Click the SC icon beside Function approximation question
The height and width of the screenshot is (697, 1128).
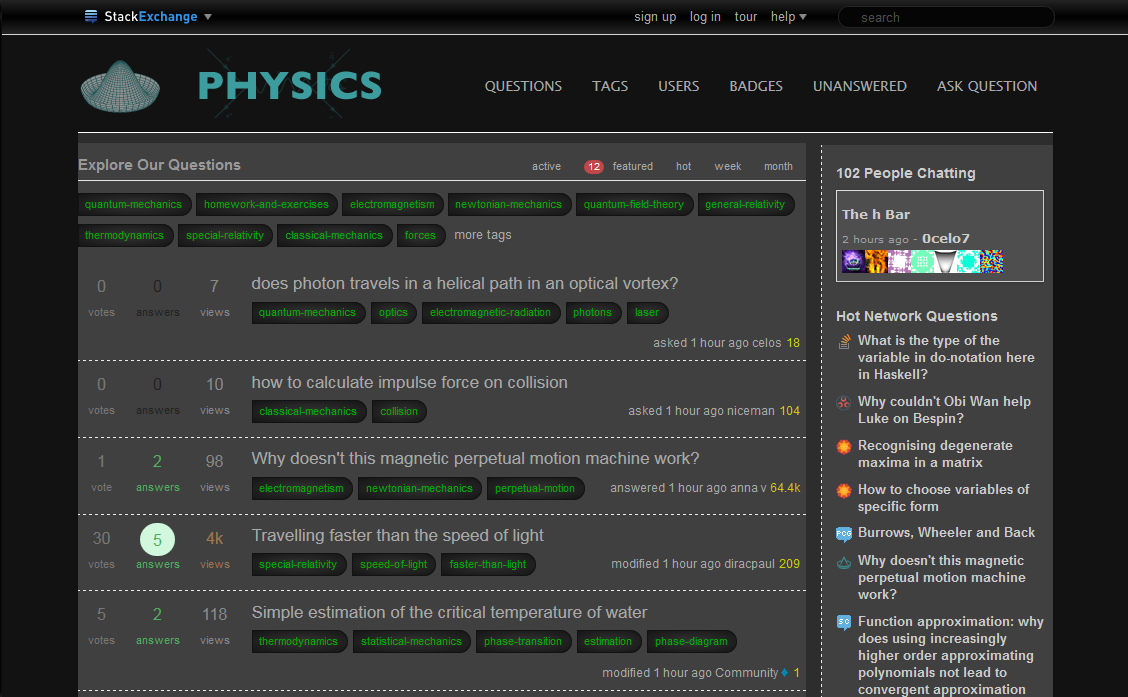coord(844,623)
